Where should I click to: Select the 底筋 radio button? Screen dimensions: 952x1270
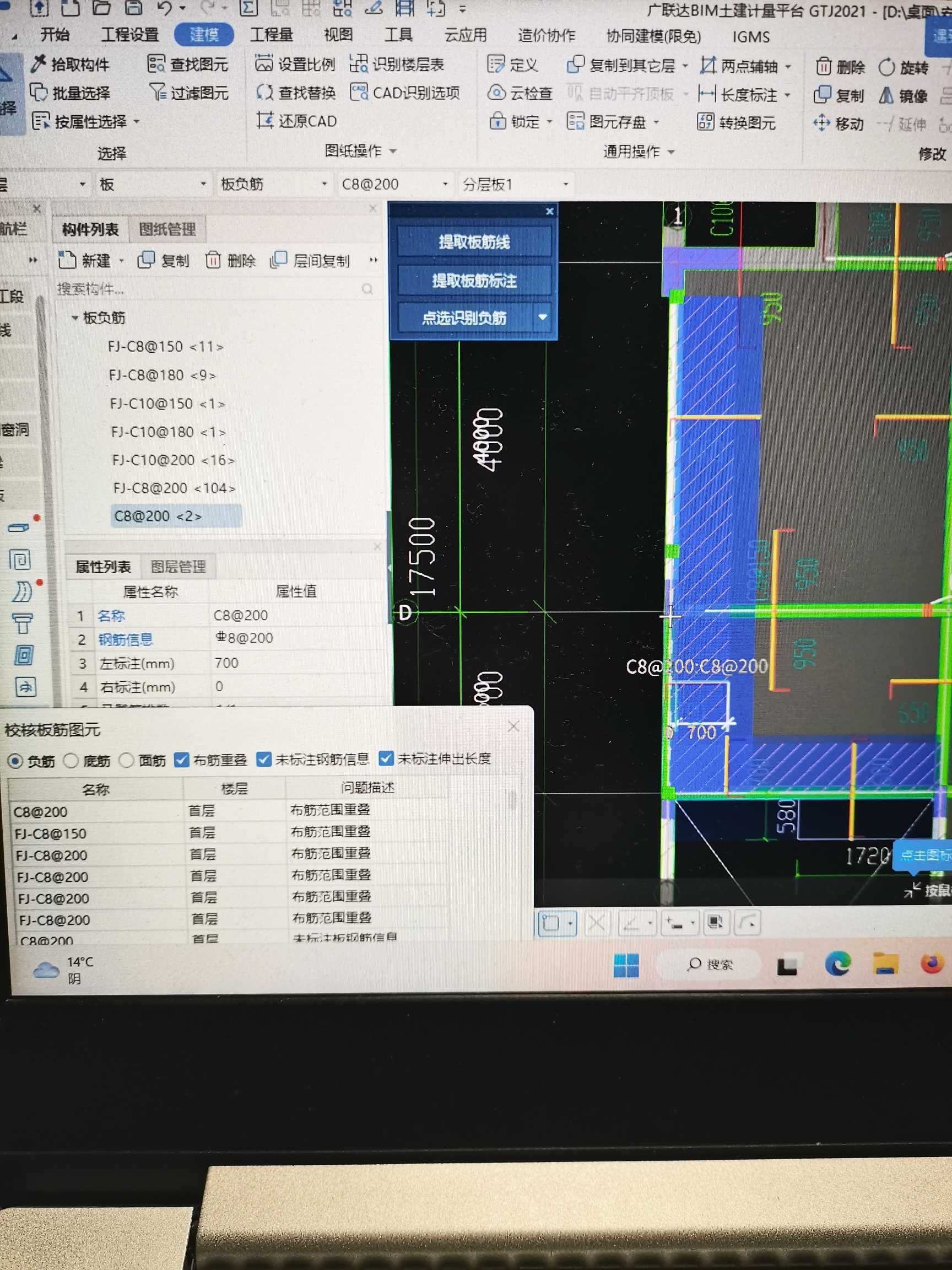tap(71, 761)
